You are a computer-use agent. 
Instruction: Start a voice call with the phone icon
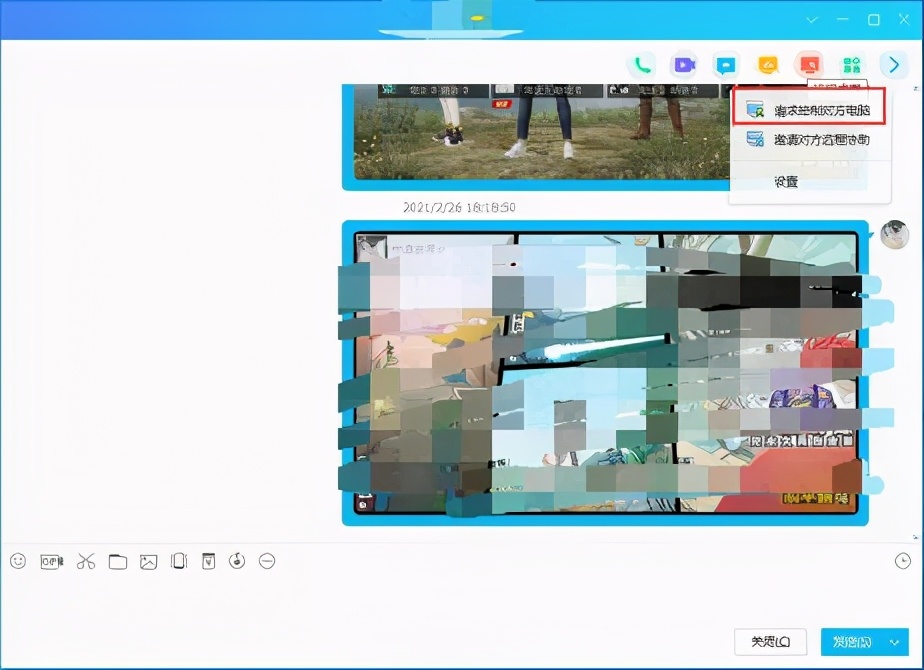click(642, 65)
